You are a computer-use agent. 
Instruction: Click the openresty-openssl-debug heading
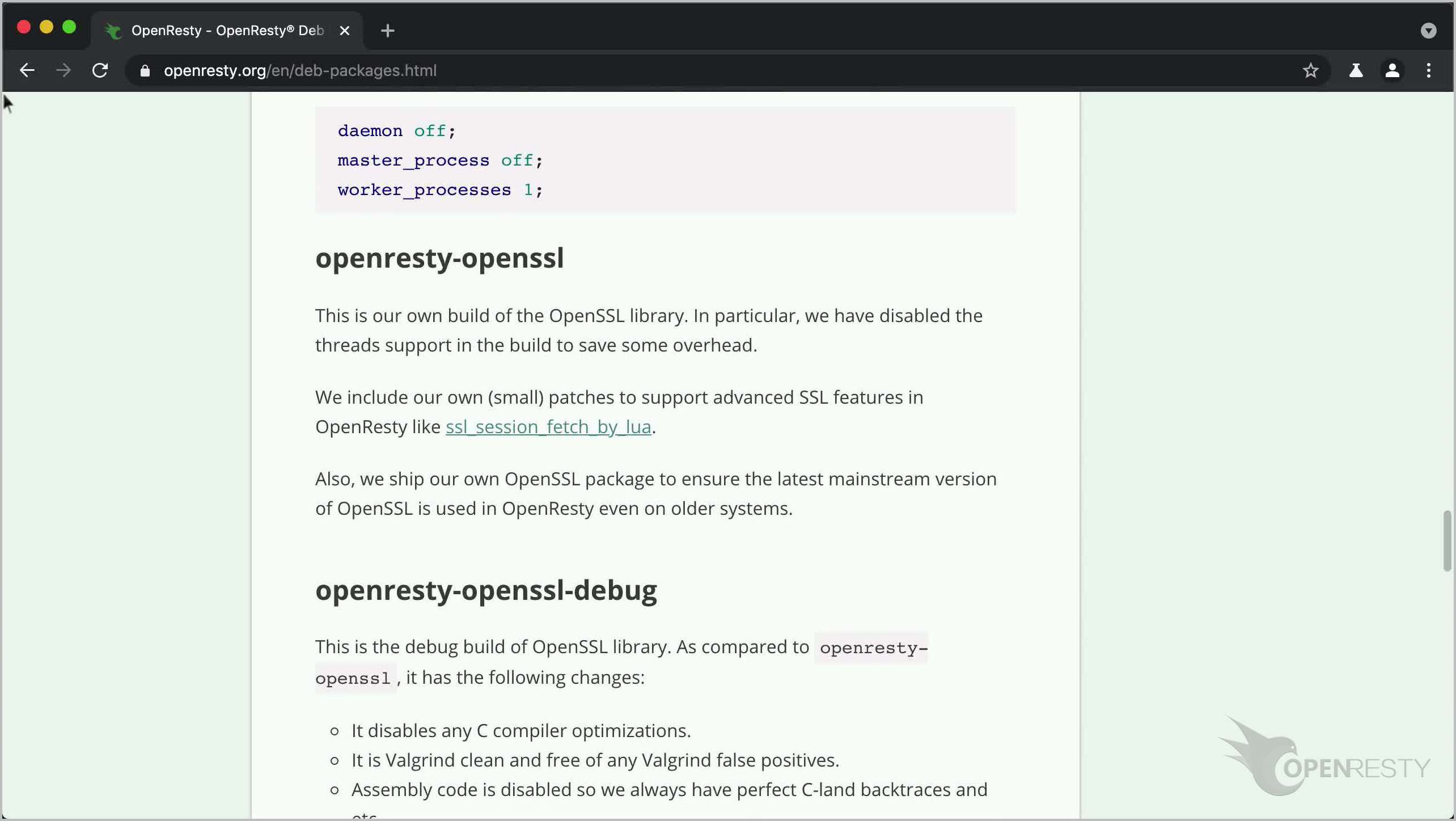[x=486, y=590]
